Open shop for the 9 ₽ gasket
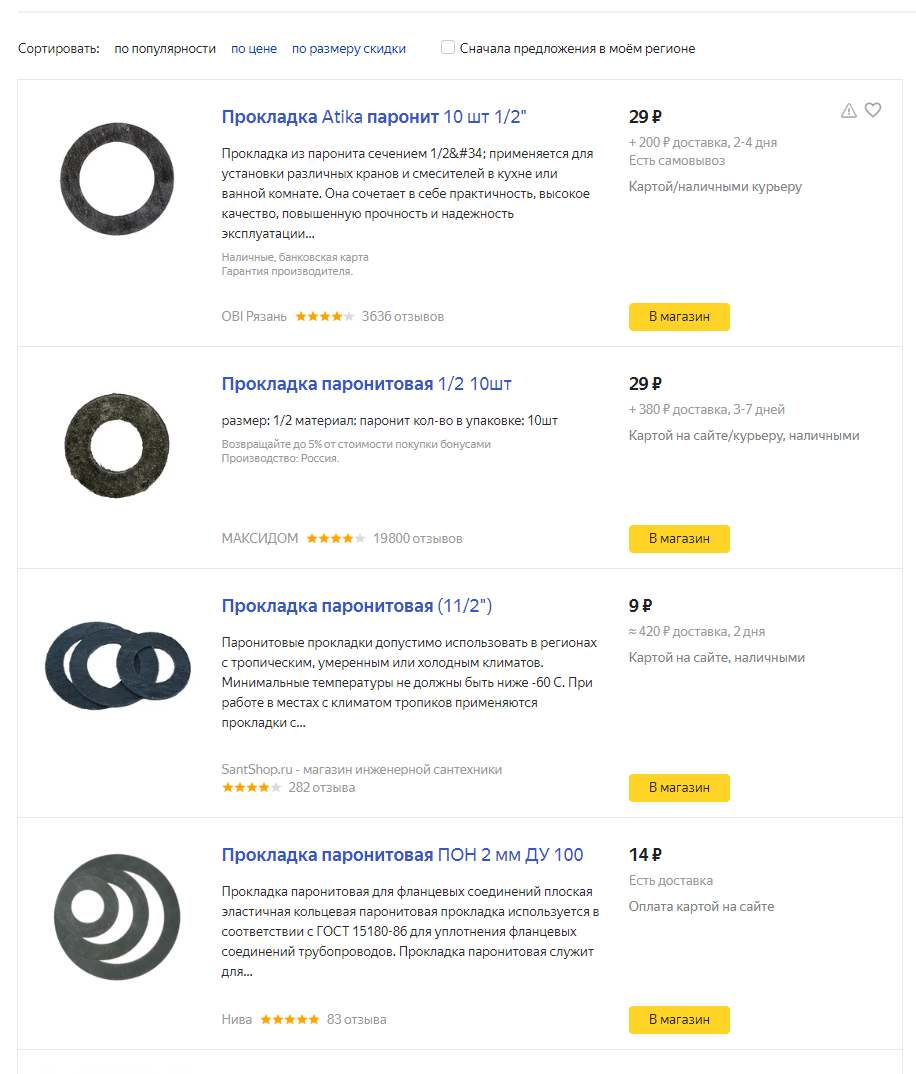This screenshot has width=916, height=1074. click(x=679, y=788)
